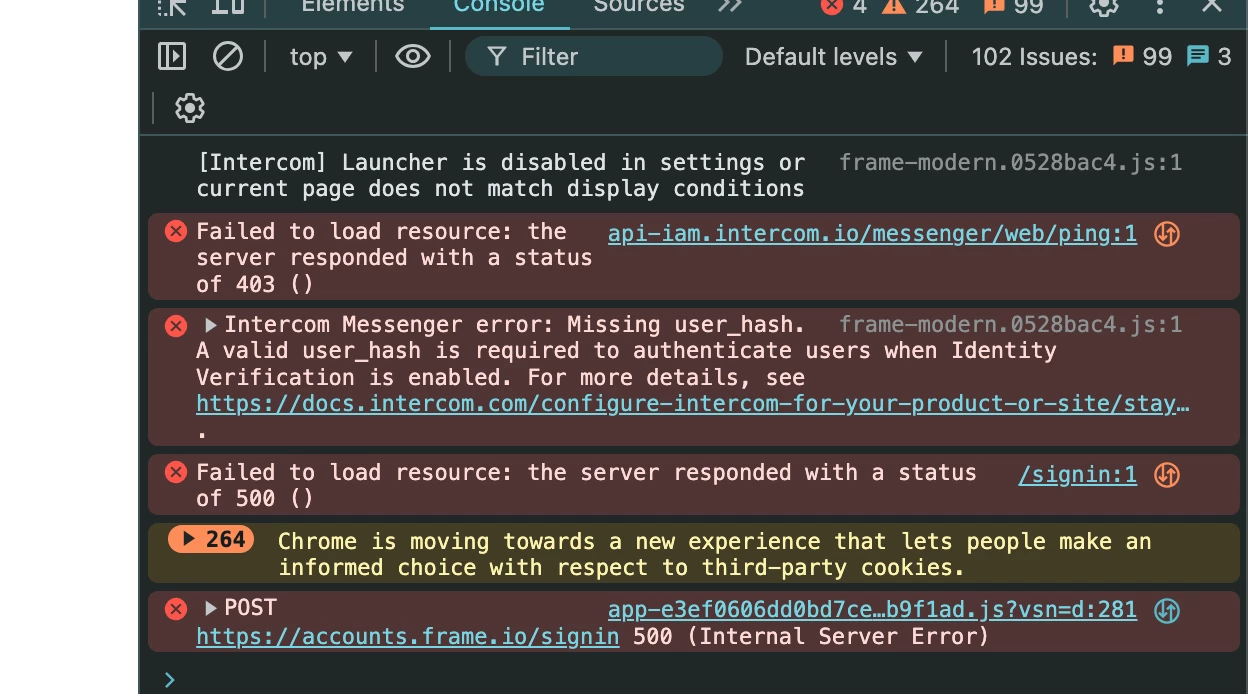The height and width of the screenshot is (694, 1248).
Task: Switch to the Console tab
Action: click(x=499, y=6)
